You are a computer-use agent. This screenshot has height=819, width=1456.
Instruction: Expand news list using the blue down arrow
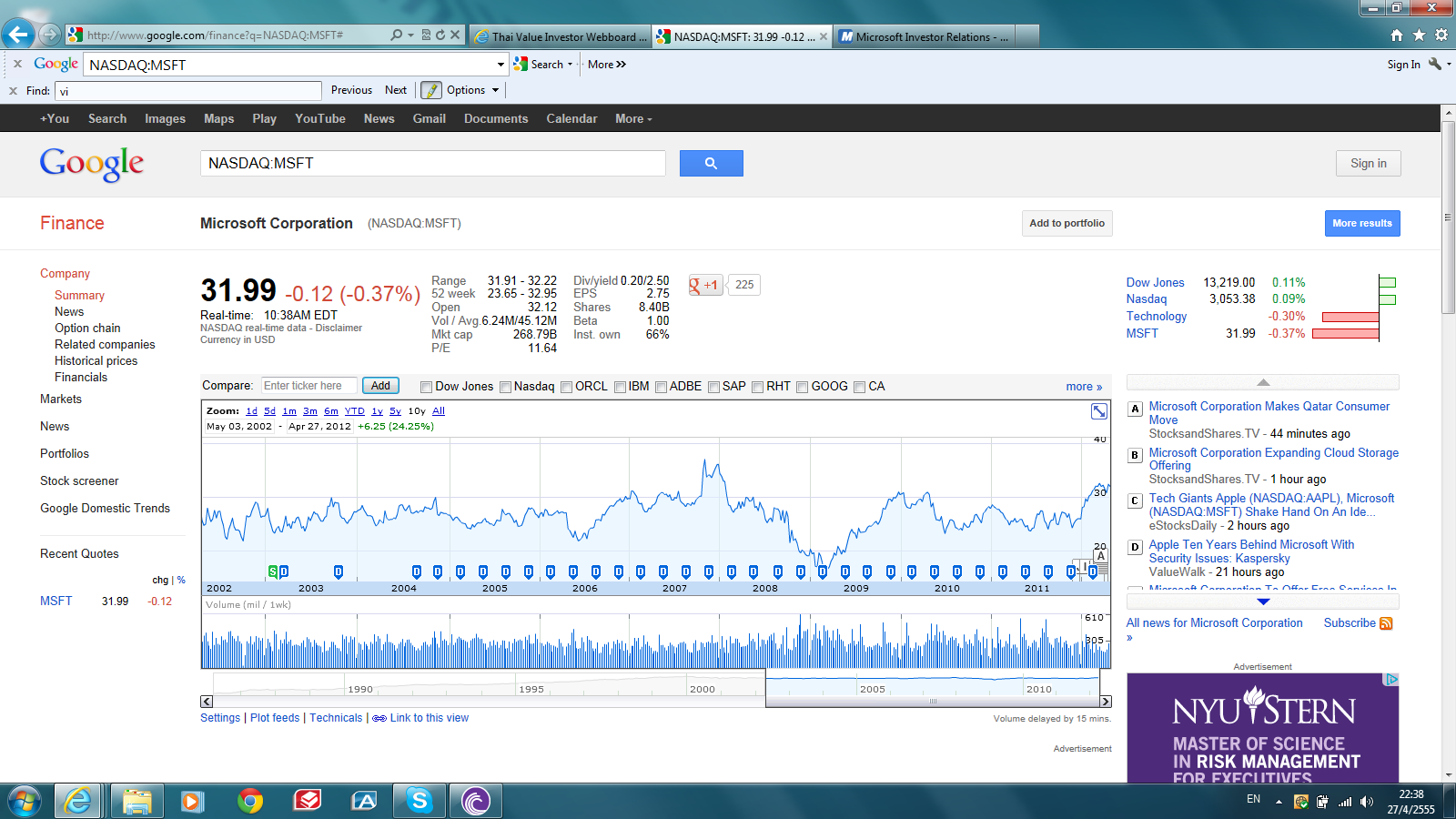(x=1263, y=602)
